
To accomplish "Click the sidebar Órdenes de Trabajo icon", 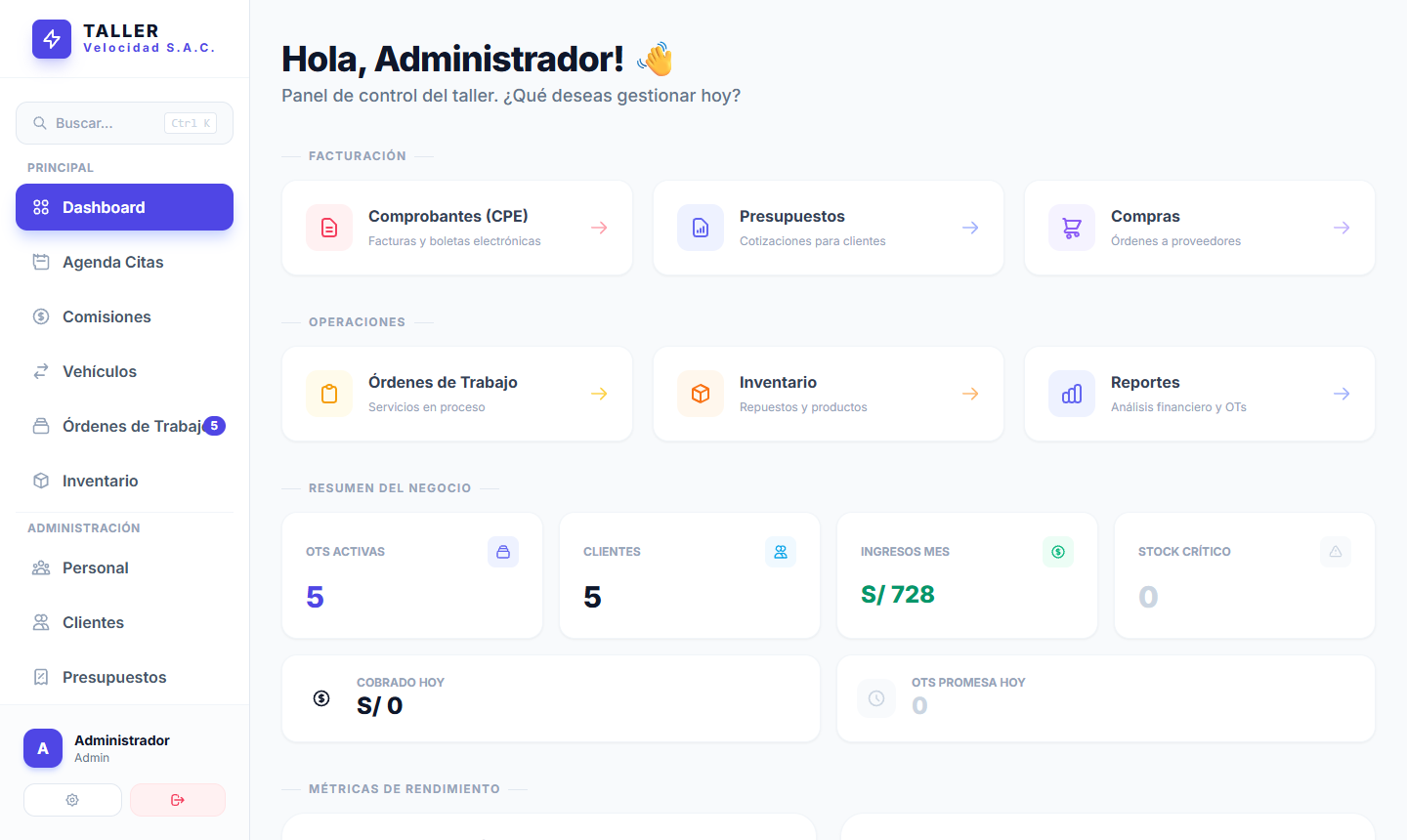I will coord(41,426).
